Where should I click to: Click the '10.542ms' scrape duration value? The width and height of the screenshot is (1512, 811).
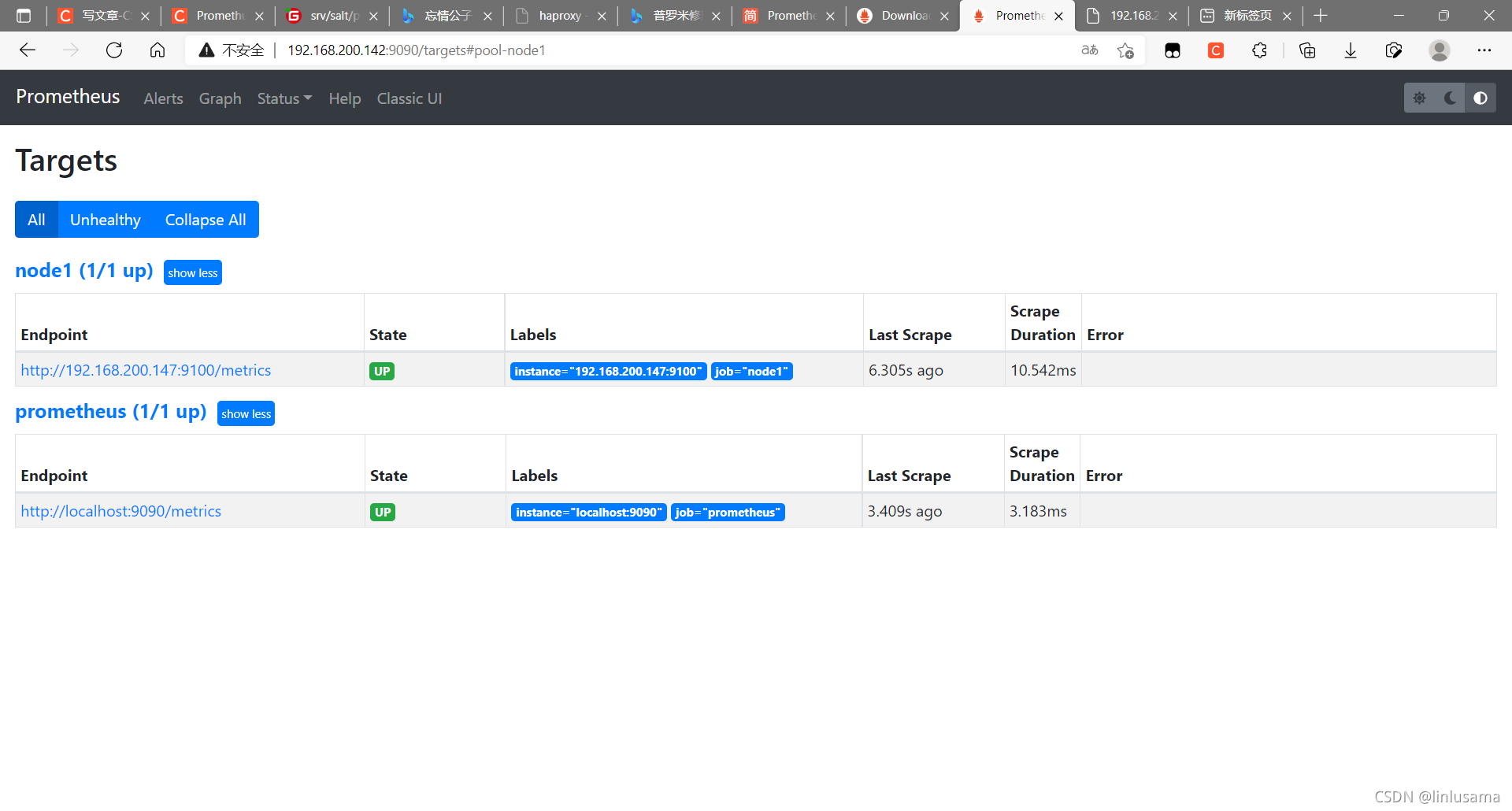click(x=1043, y=370)
